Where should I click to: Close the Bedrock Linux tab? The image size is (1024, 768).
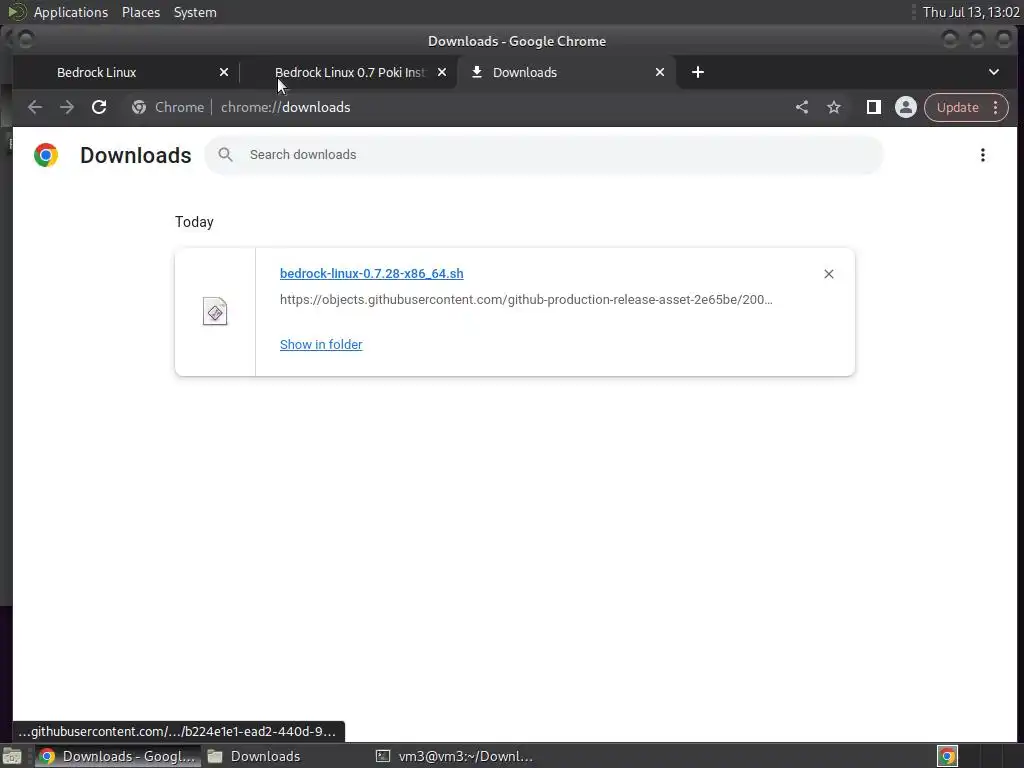[224, 72]
